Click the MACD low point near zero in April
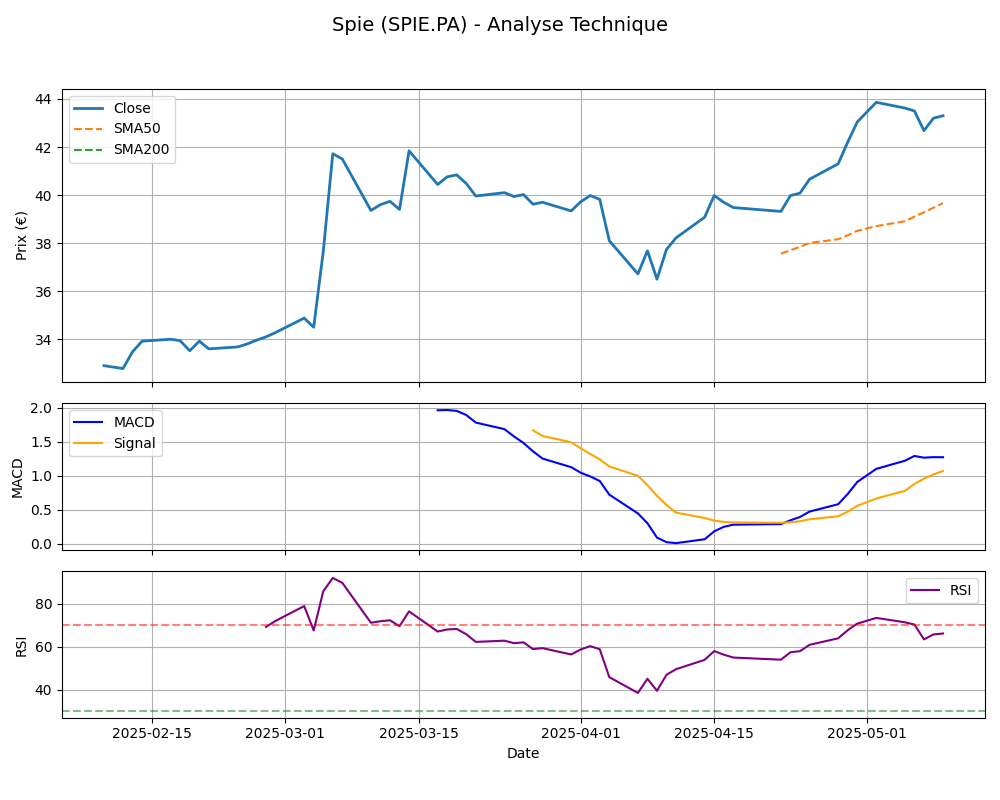Viewport: 1000px width, 800px height. 676,543
